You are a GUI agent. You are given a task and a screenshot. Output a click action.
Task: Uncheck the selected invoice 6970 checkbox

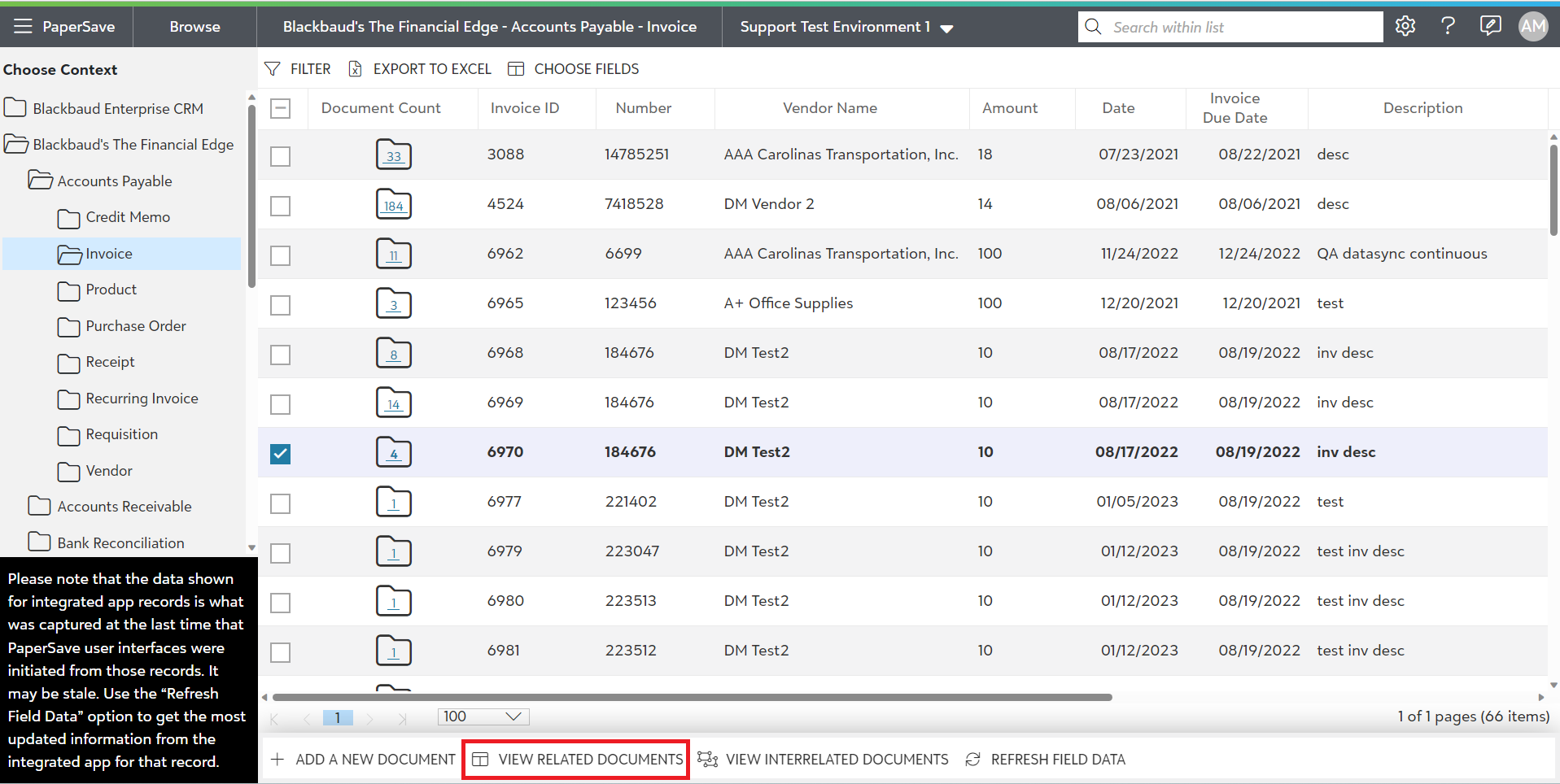coord(281,453)
